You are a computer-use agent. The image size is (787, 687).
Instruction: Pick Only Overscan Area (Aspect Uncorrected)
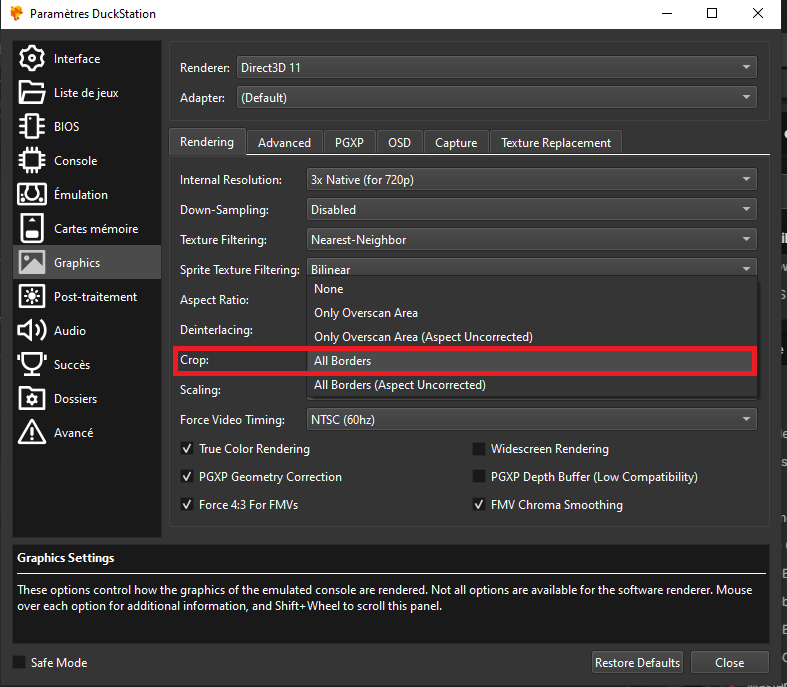coord(532,337)
